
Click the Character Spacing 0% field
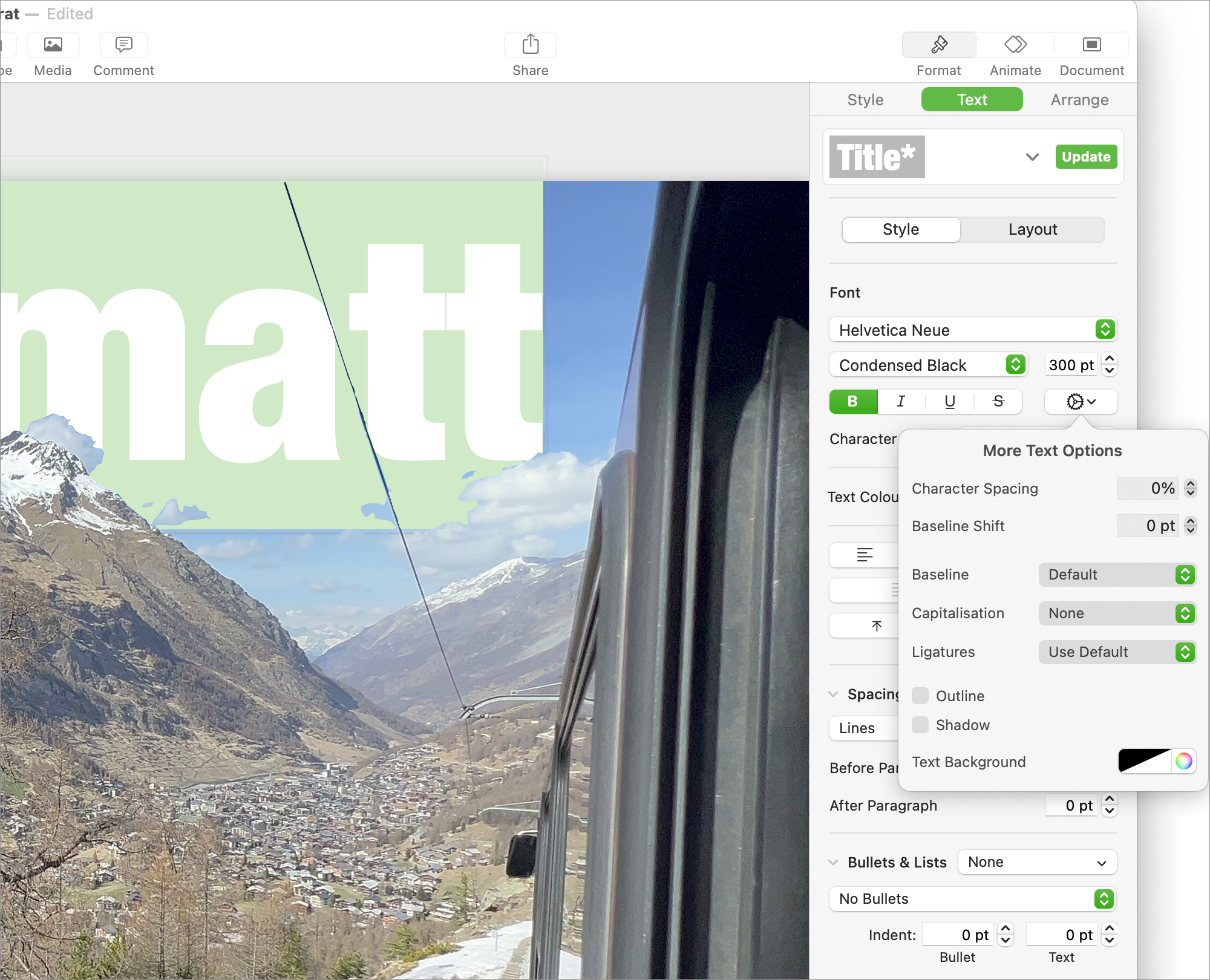(x=1148, y=488)
